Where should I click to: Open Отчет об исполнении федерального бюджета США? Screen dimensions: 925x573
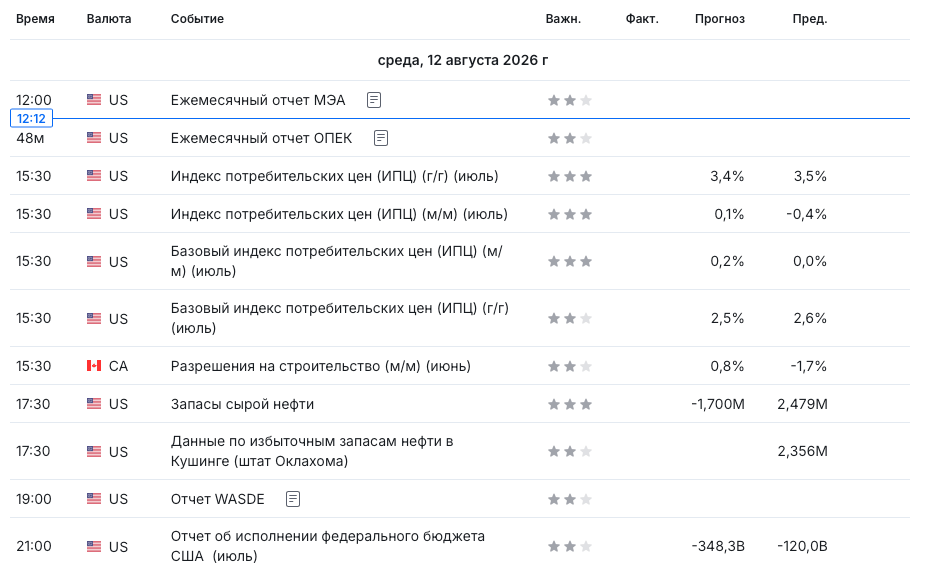point(328,546)
